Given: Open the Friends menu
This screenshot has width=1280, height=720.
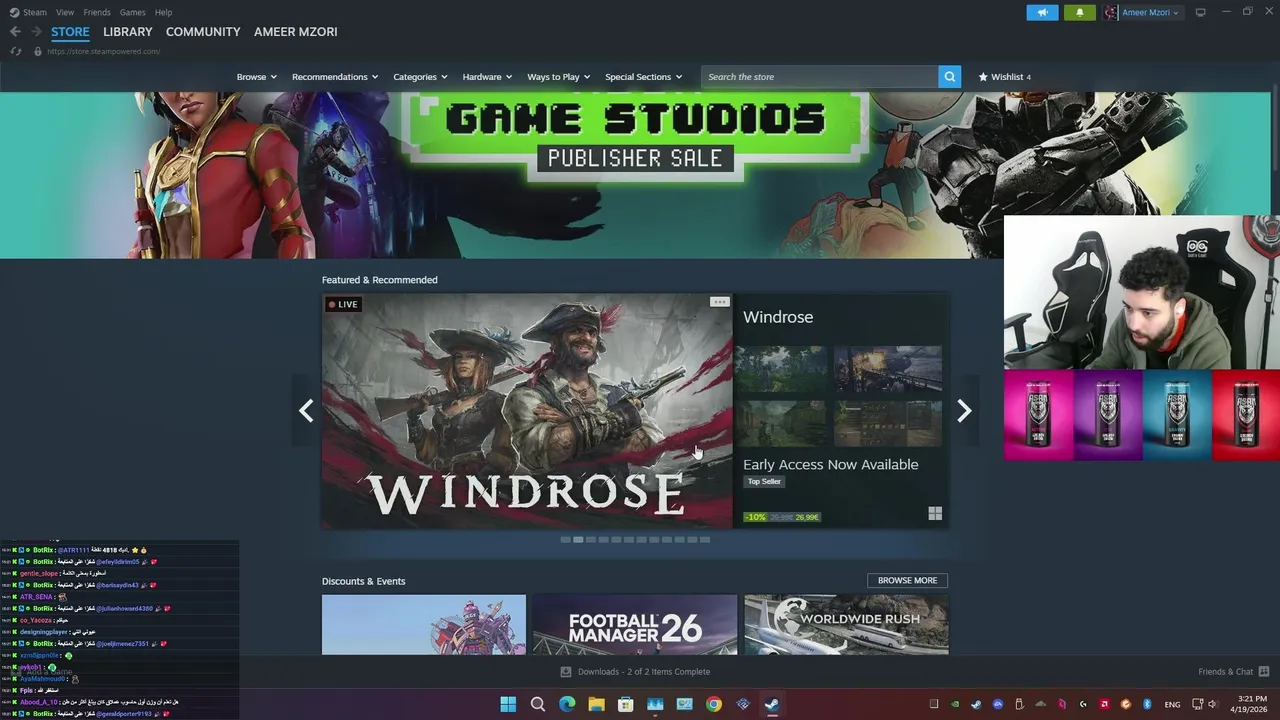Looking at the screenshot, I should 97,12.
